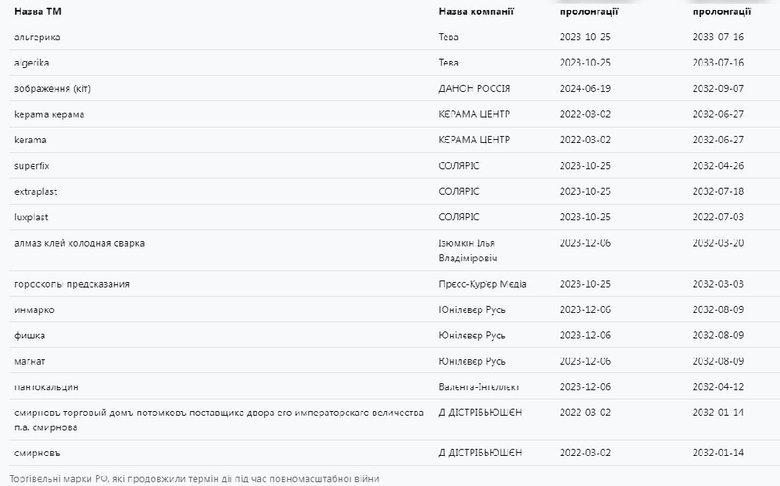Click 'Тева' company in the algerika row

[448, 63]
